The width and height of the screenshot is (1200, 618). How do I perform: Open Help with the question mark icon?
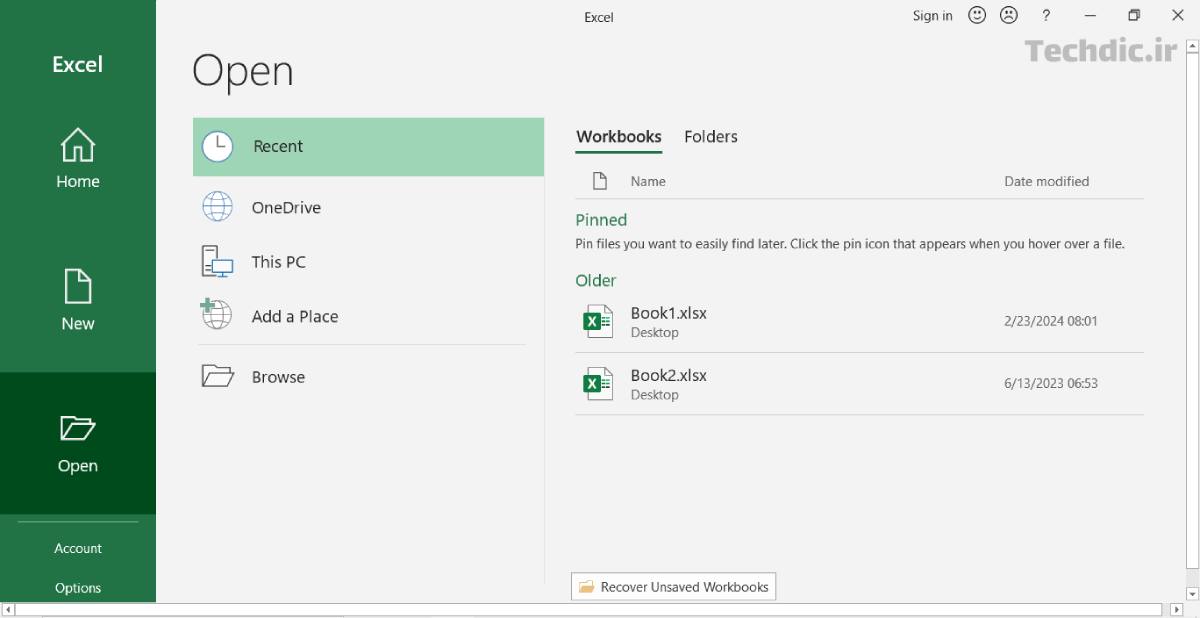coord(1046,15)
